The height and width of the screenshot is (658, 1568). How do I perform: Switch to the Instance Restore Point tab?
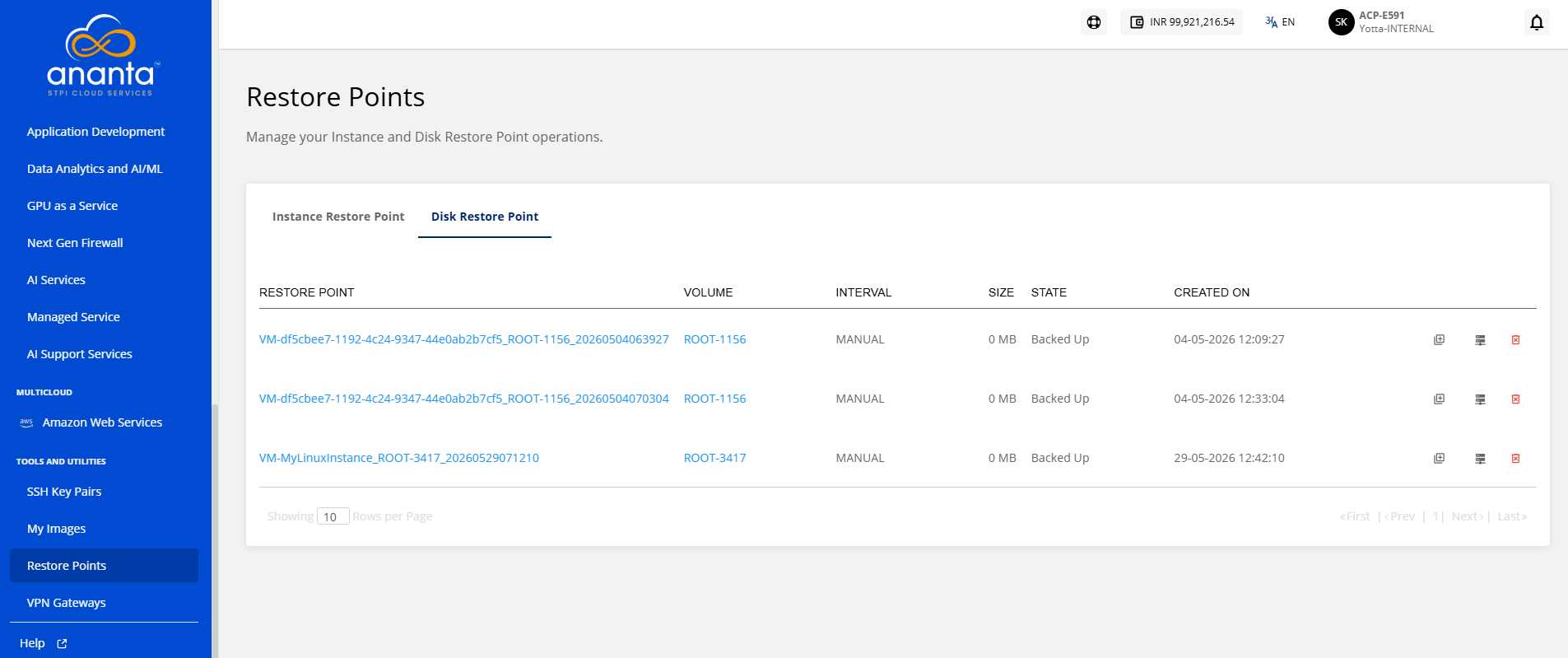338,217
